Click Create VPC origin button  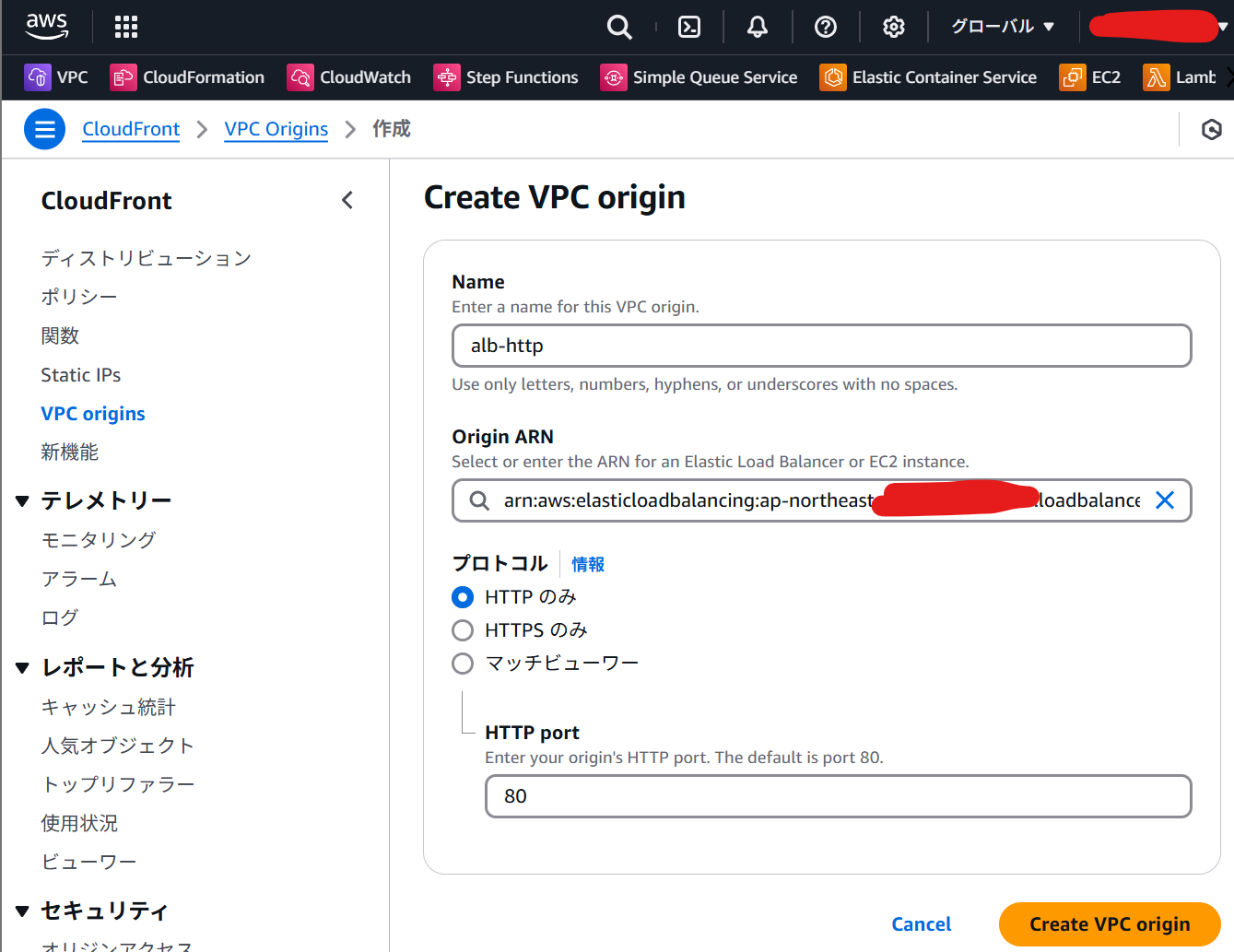[x=1110, y=924]
